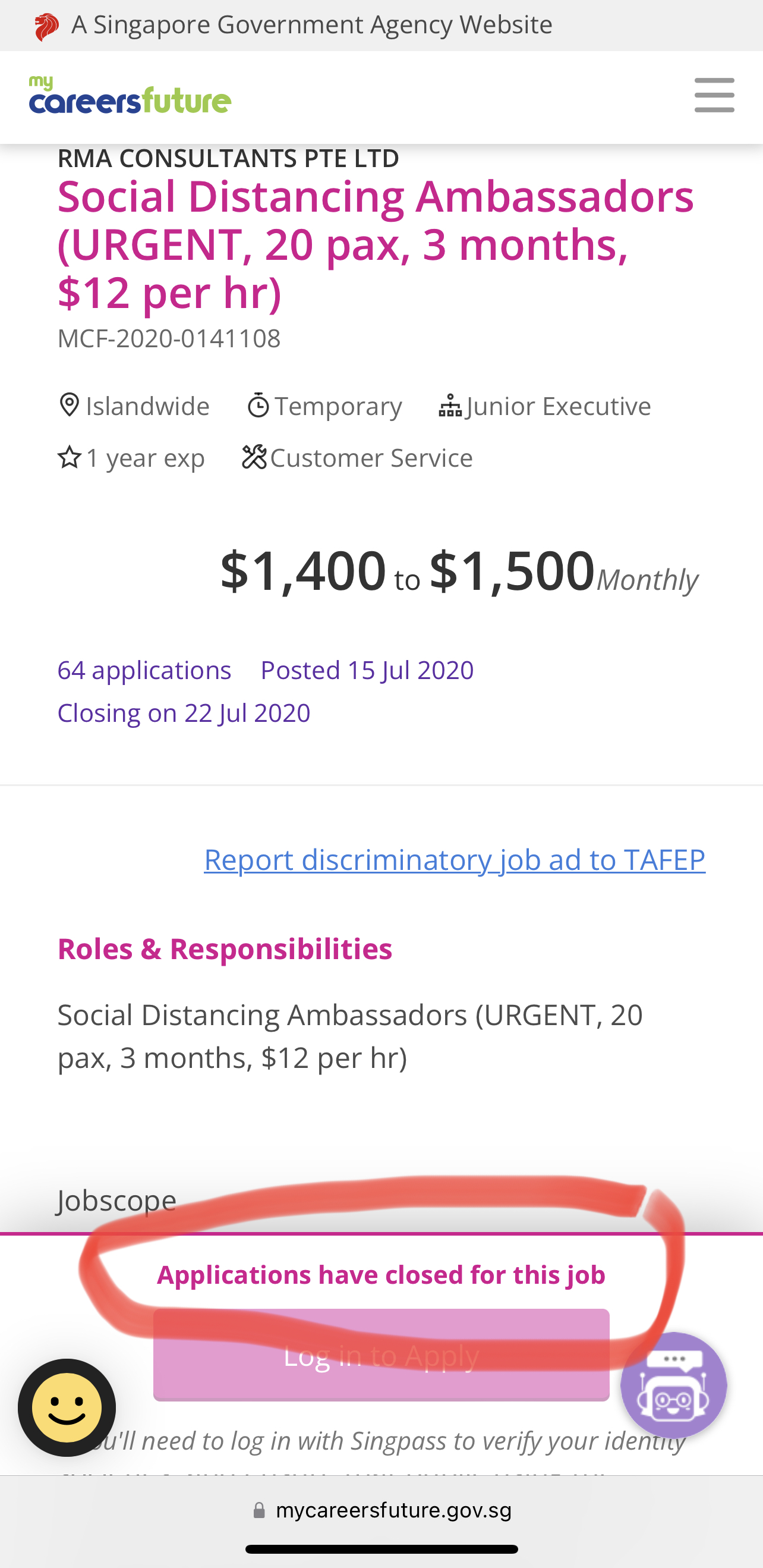
Task: Tap the tools icon beside Customer Service
Action: click(254, 457)
